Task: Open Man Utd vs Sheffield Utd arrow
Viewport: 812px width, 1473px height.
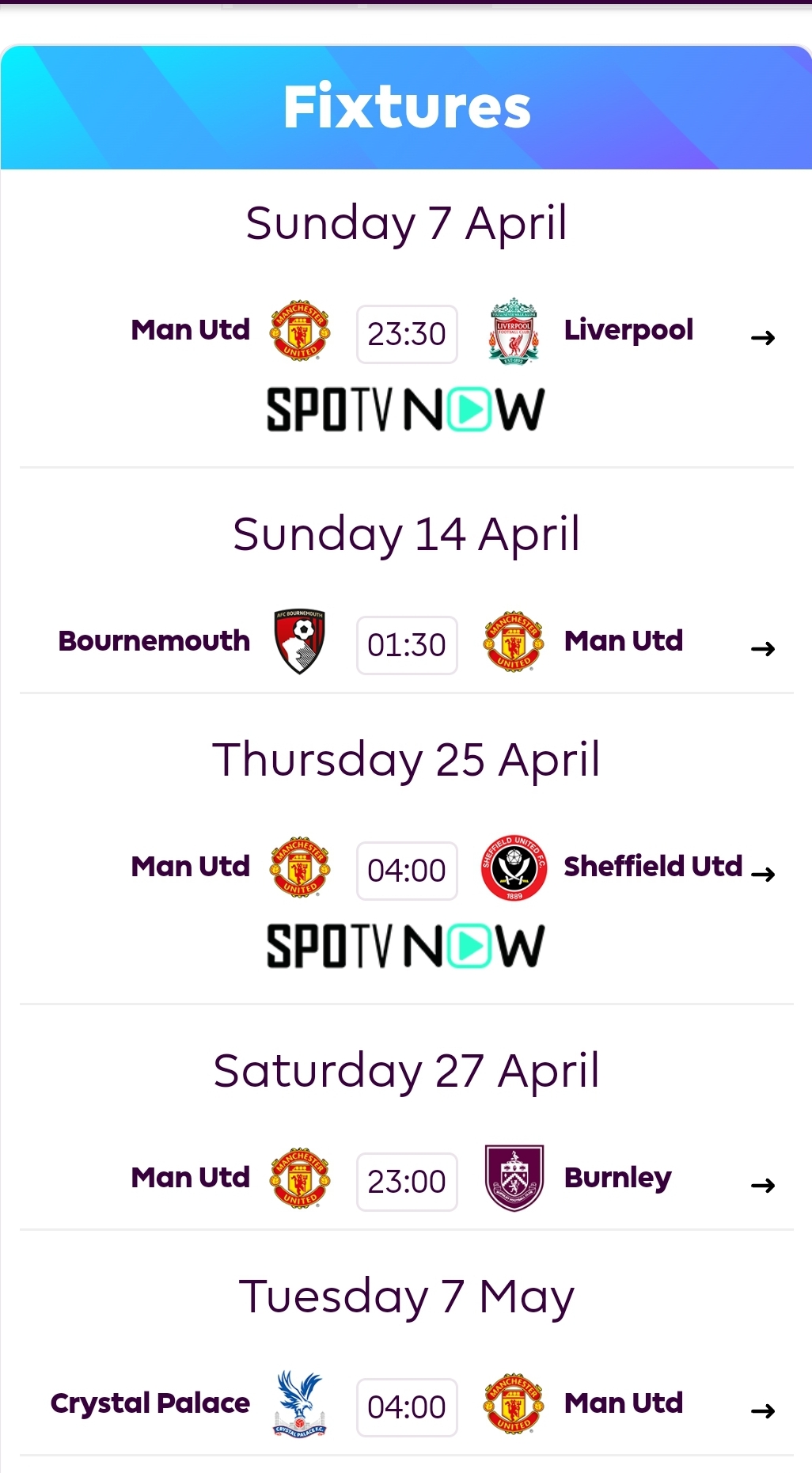Action: 763,875
